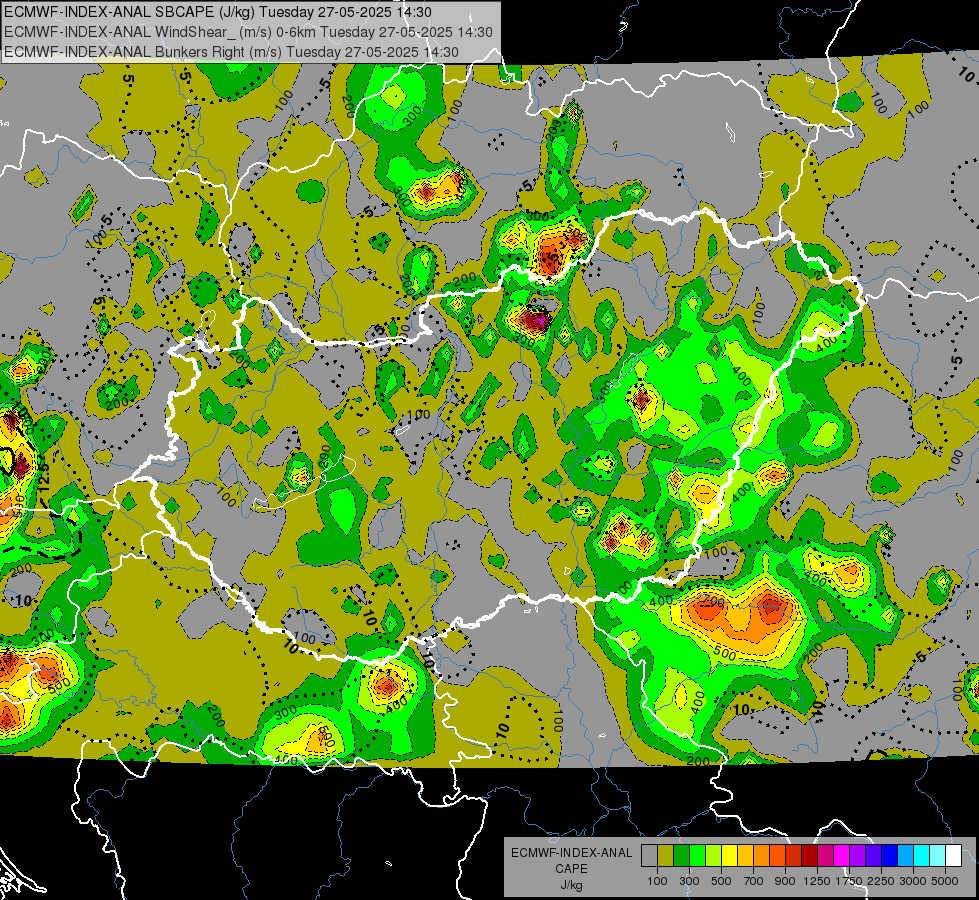The height and width of the screenshot is (900, 979).
Task: Click the CAPE label in legend
Action: pos(571,869)
